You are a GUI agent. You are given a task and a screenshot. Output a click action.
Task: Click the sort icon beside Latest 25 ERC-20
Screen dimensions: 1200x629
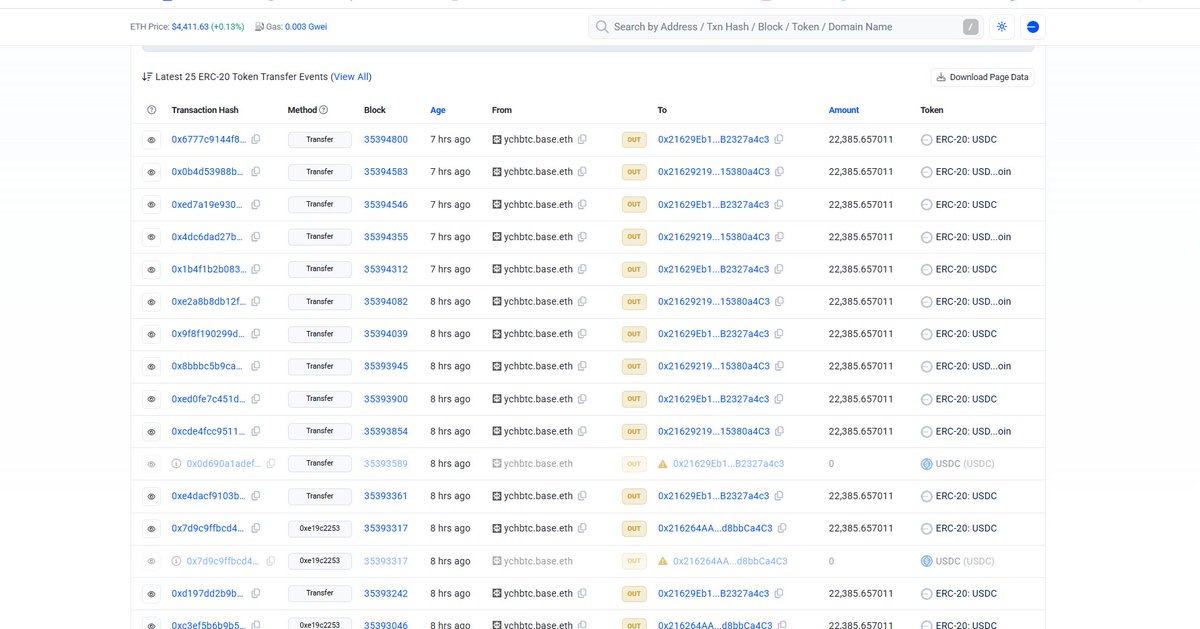[147, 77]
